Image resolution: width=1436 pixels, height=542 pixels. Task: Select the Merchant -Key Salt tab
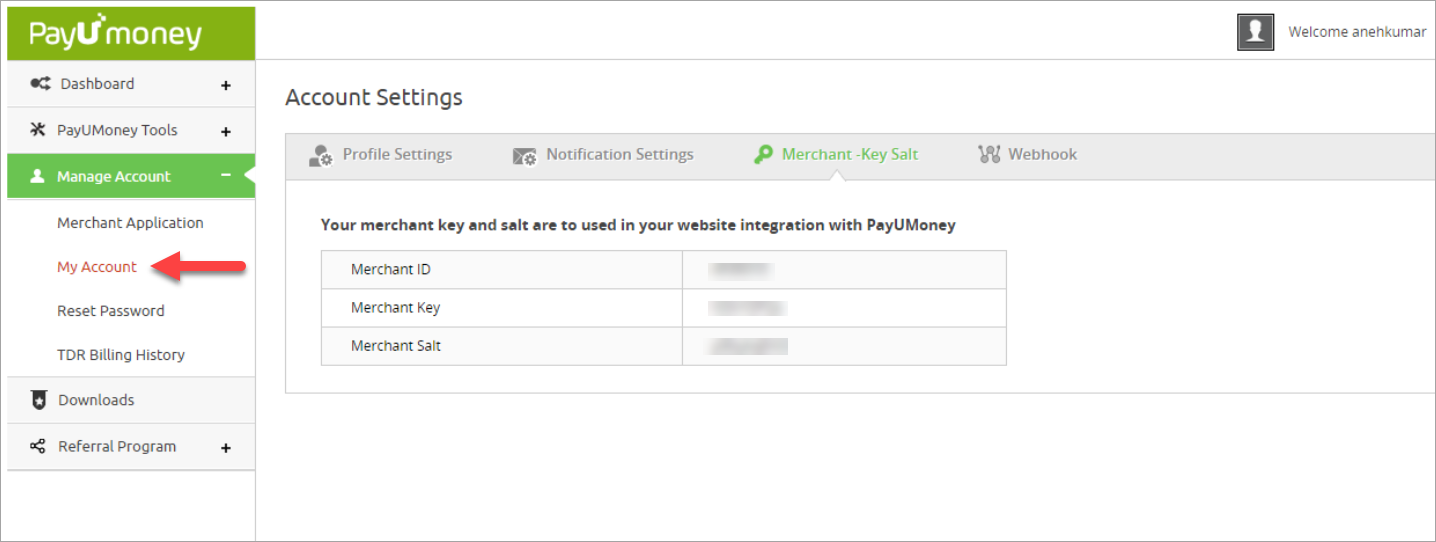pos(835,155)
